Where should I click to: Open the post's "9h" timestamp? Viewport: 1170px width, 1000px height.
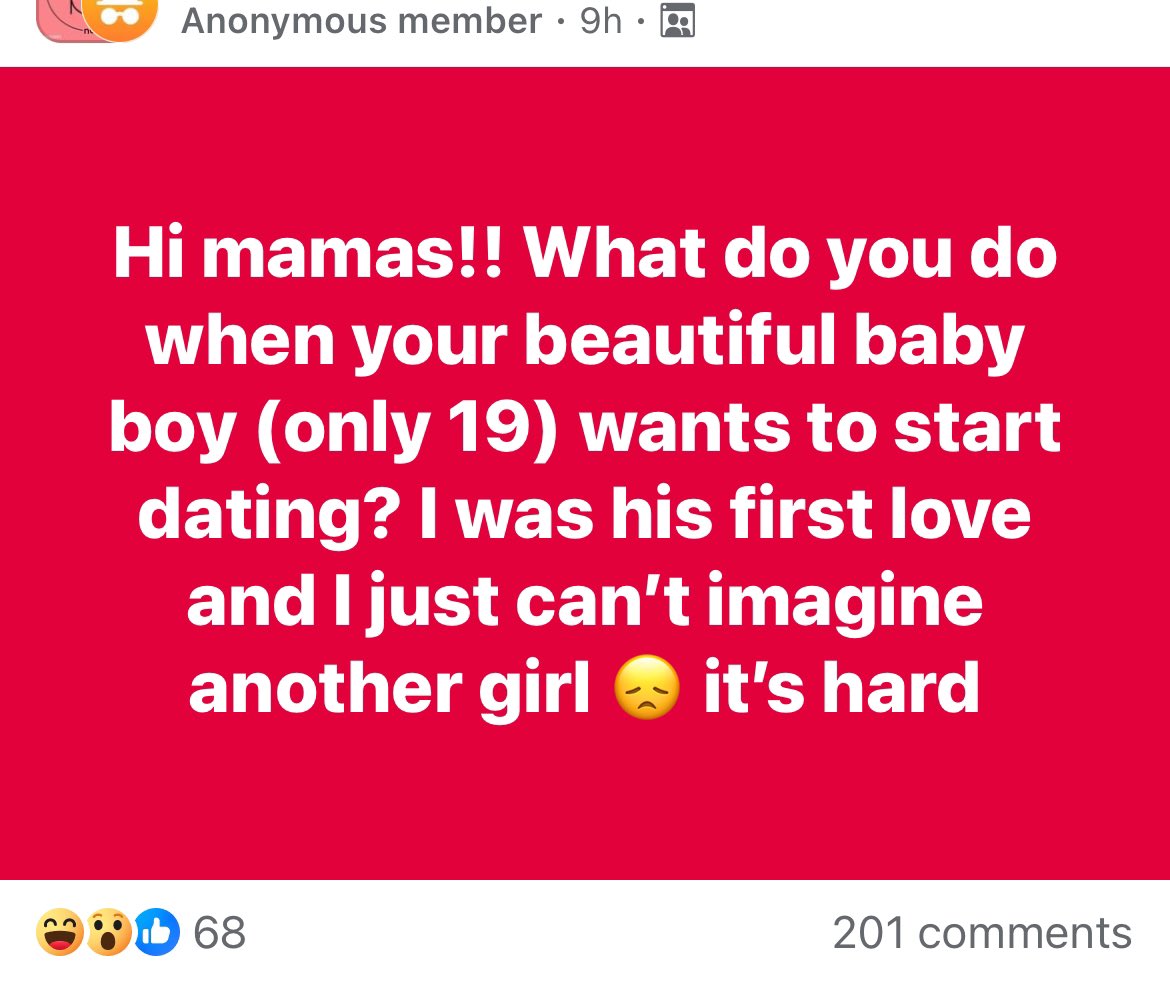[x=600, y=20]
